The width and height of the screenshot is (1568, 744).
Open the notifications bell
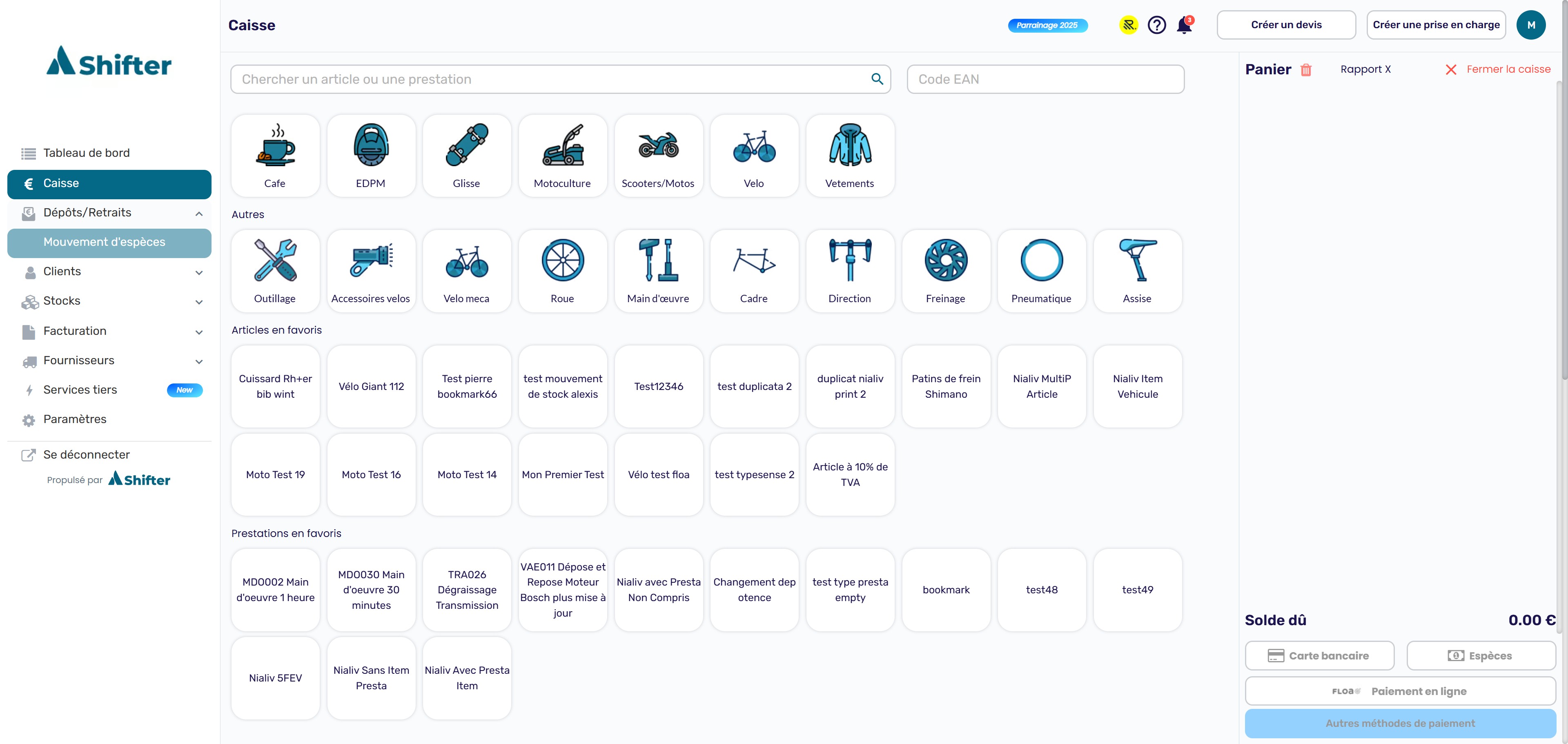click(1184, 25)
